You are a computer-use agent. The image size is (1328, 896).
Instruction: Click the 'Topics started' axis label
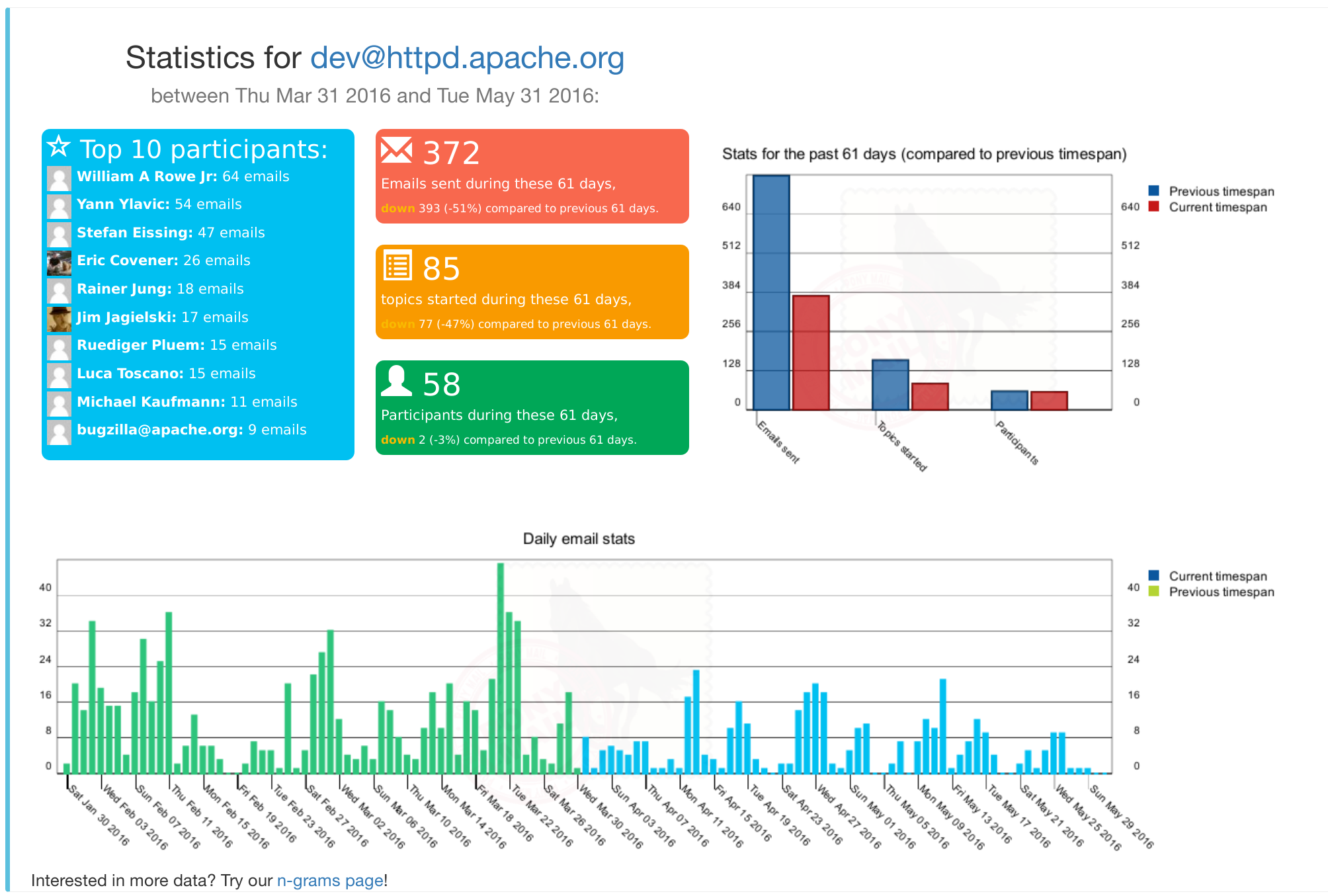point(902,446)
